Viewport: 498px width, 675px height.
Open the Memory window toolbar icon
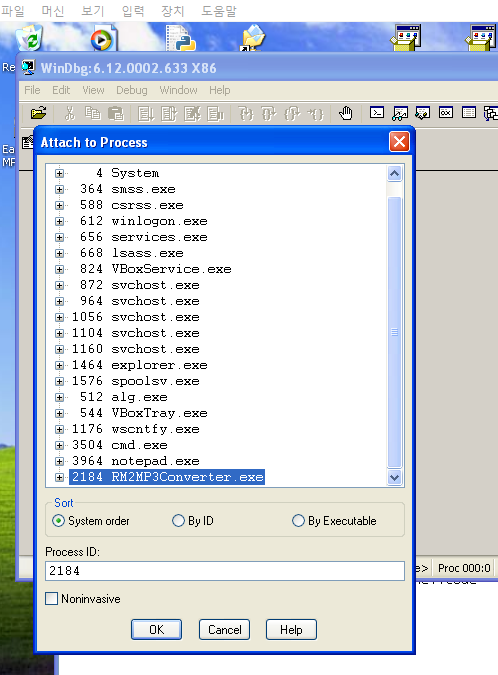(x=469, y=113)
